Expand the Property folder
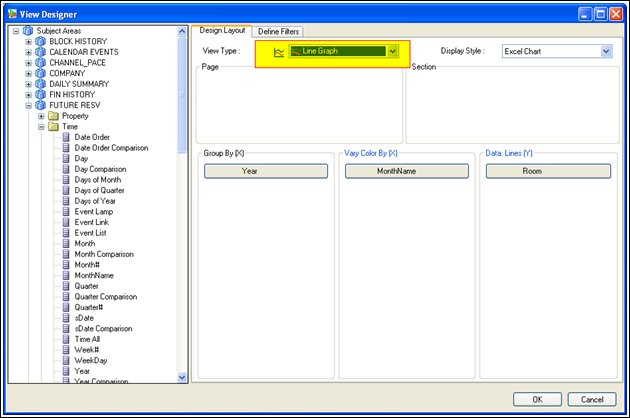The height and width of the screenshot is (418, 630). [x=41, y=116]
